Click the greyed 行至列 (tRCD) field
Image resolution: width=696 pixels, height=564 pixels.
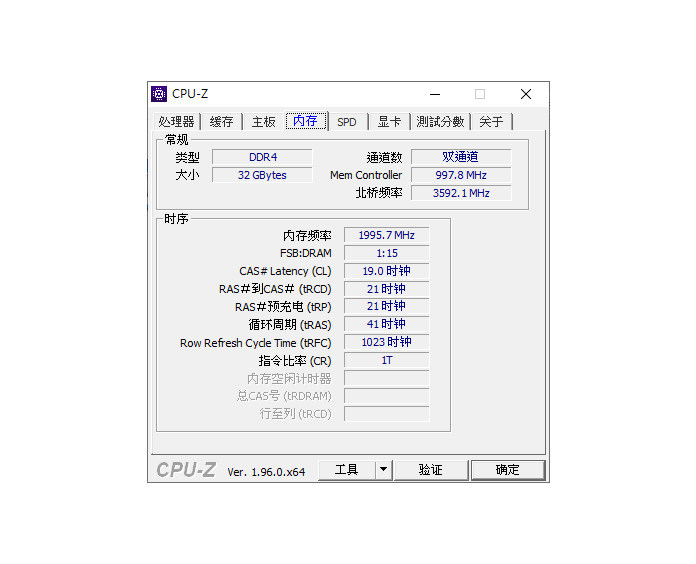[x=387, y=414]
